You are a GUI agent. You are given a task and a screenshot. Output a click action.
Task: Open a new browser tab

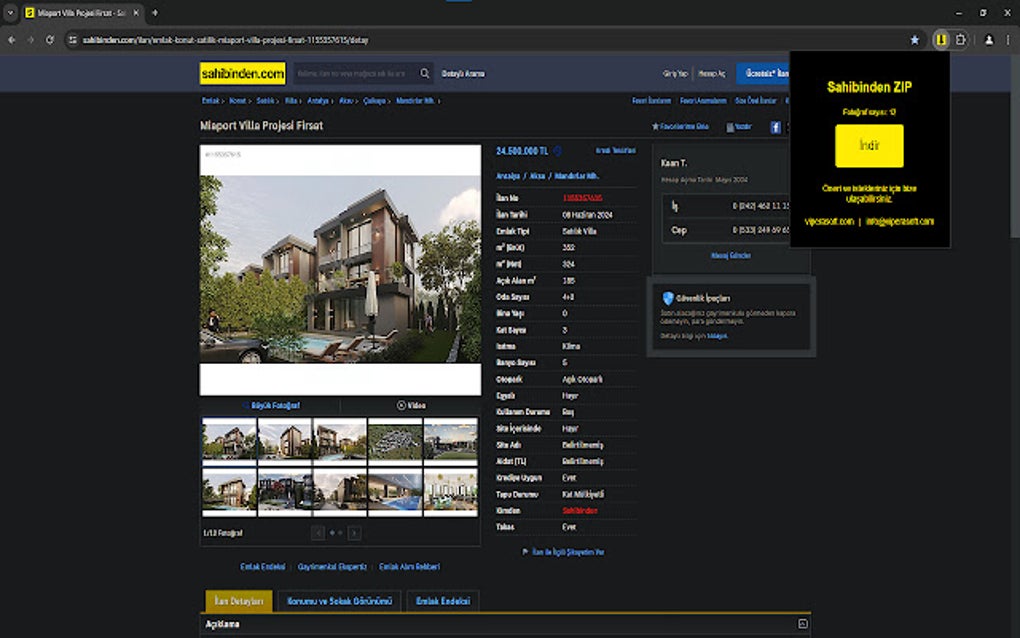[x=155, y=12]
